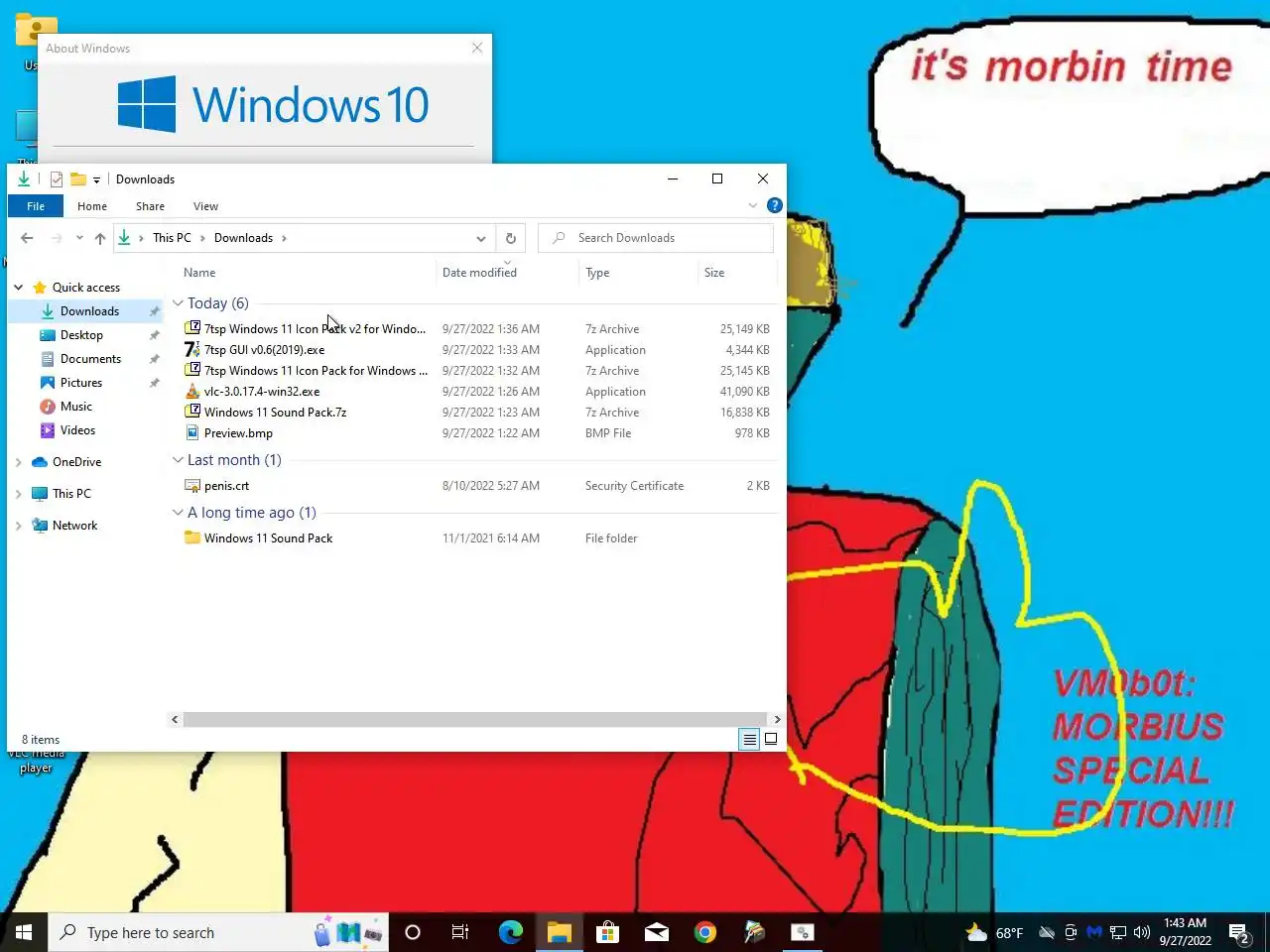Open the taskbar clock showing 1:43 AM

[x=1185, y=932]
